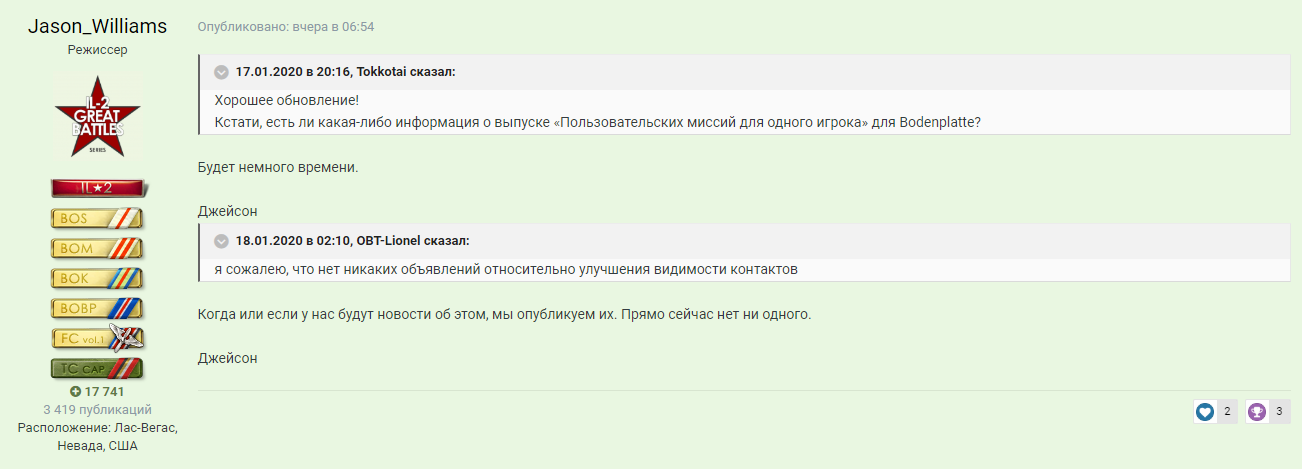Open Jason_Williams user profile
Screen dimensions: 1302x469
coord(97,26)
